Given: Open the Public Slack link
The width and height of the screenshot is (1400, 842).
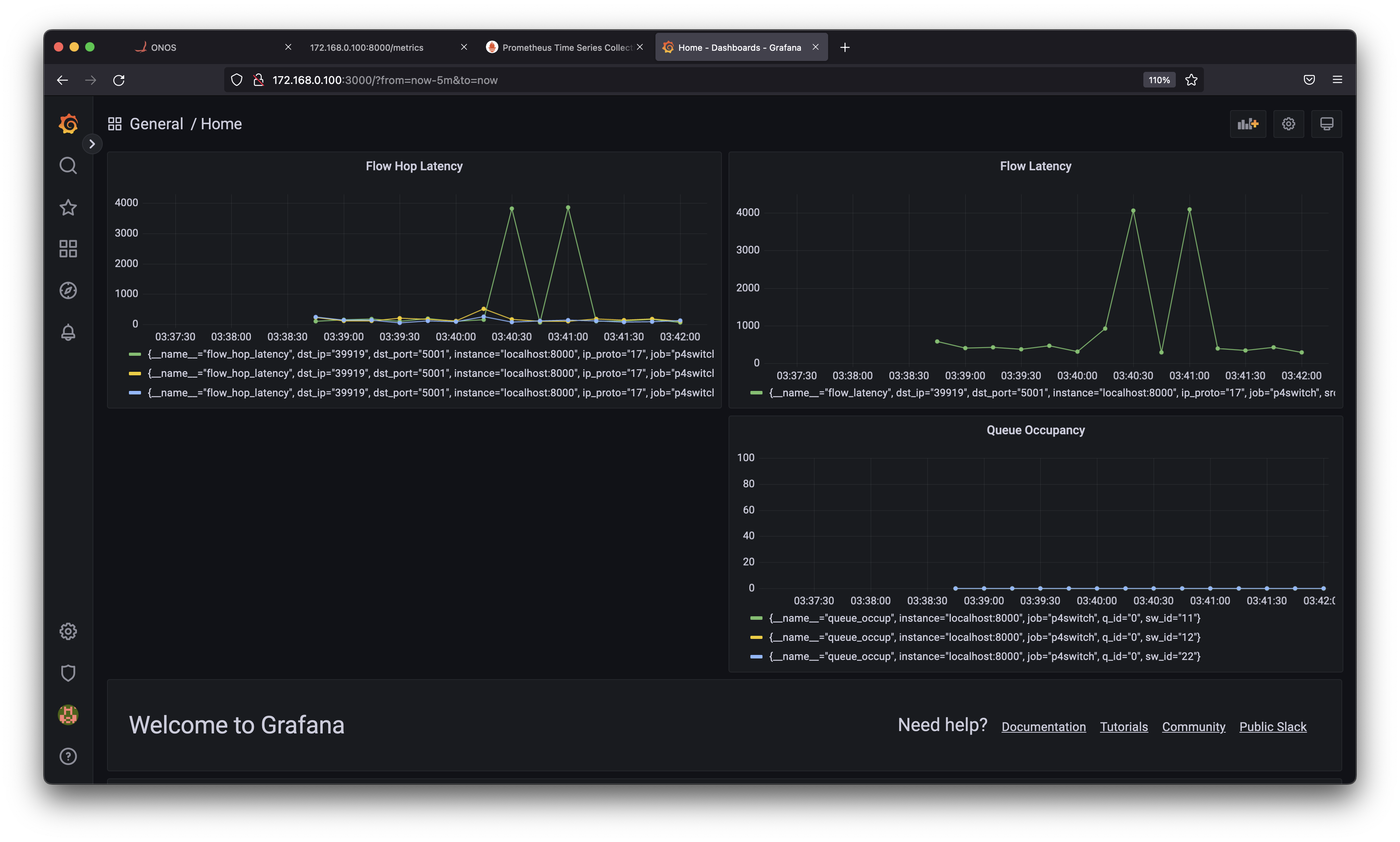Looking at the screenshot, I should (x=1272, y=727).
